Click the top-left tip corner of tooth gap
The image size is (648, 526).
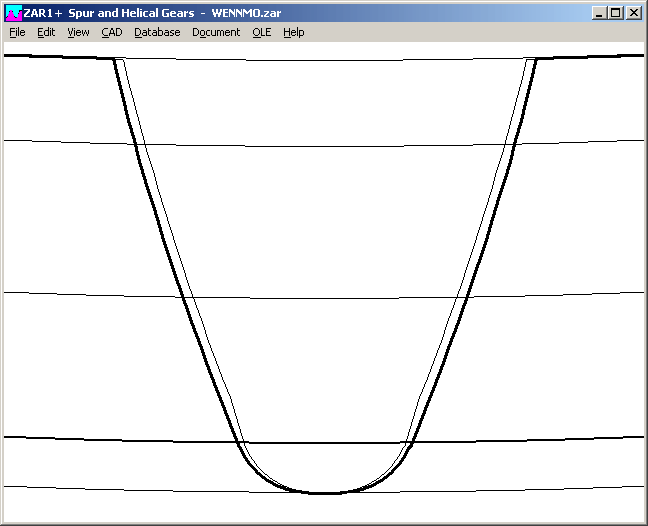[x=115, y=59]
